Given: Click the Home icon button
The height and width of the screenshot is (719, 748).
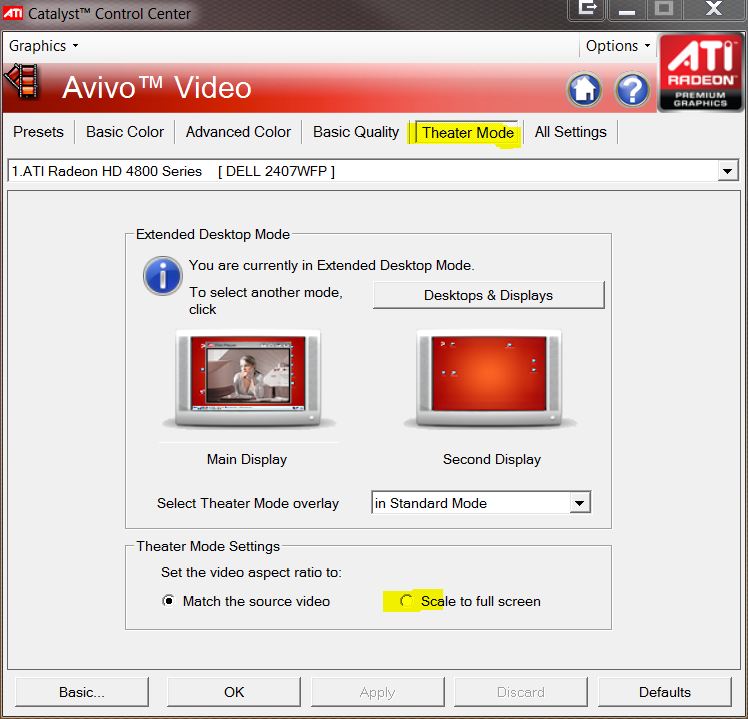Looking at the screenshot, I should coord(584,90).
